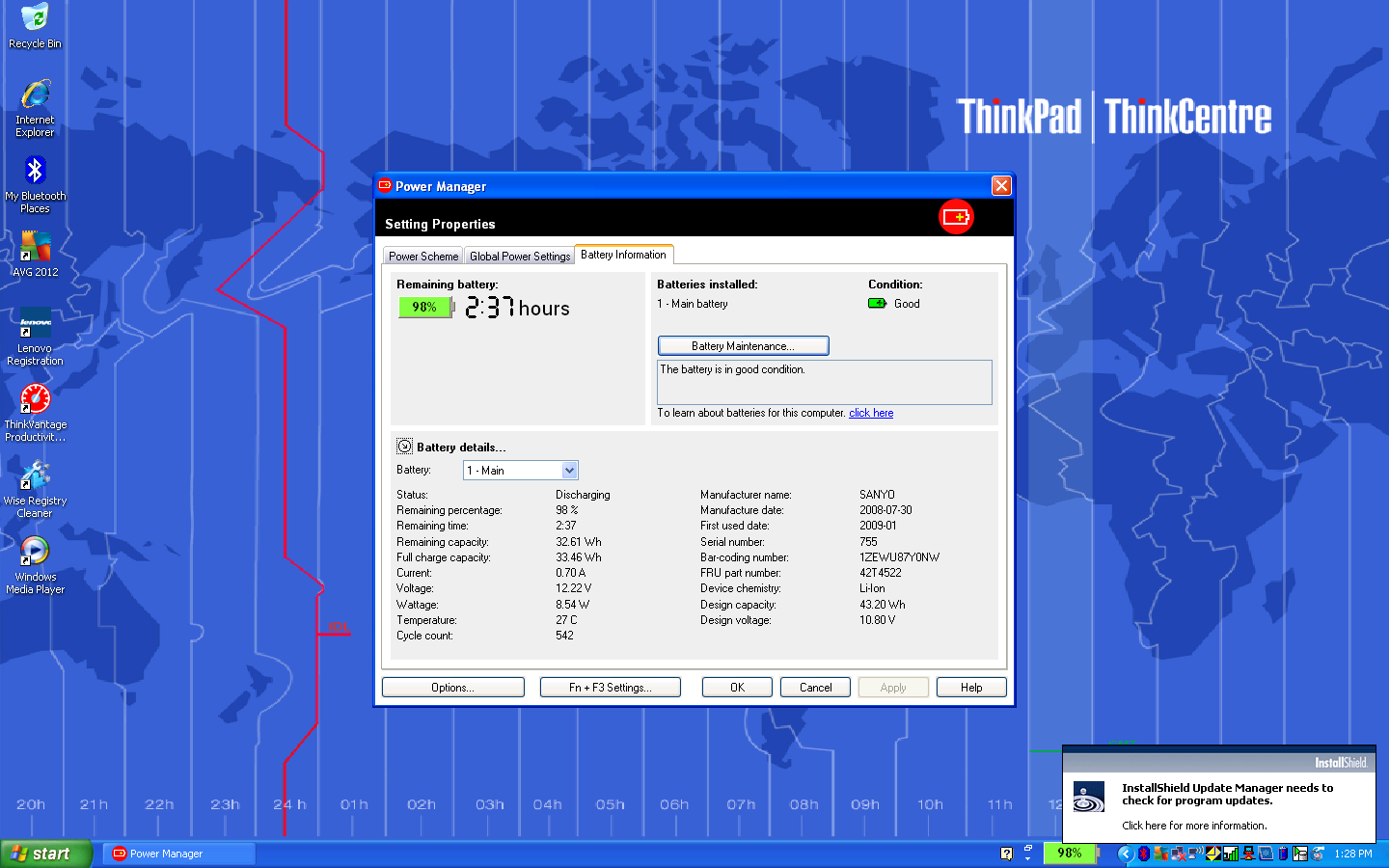Click the Battery Maintenance... button
The width and height of the screenshot is (1389, 868).
pos(743,346)
